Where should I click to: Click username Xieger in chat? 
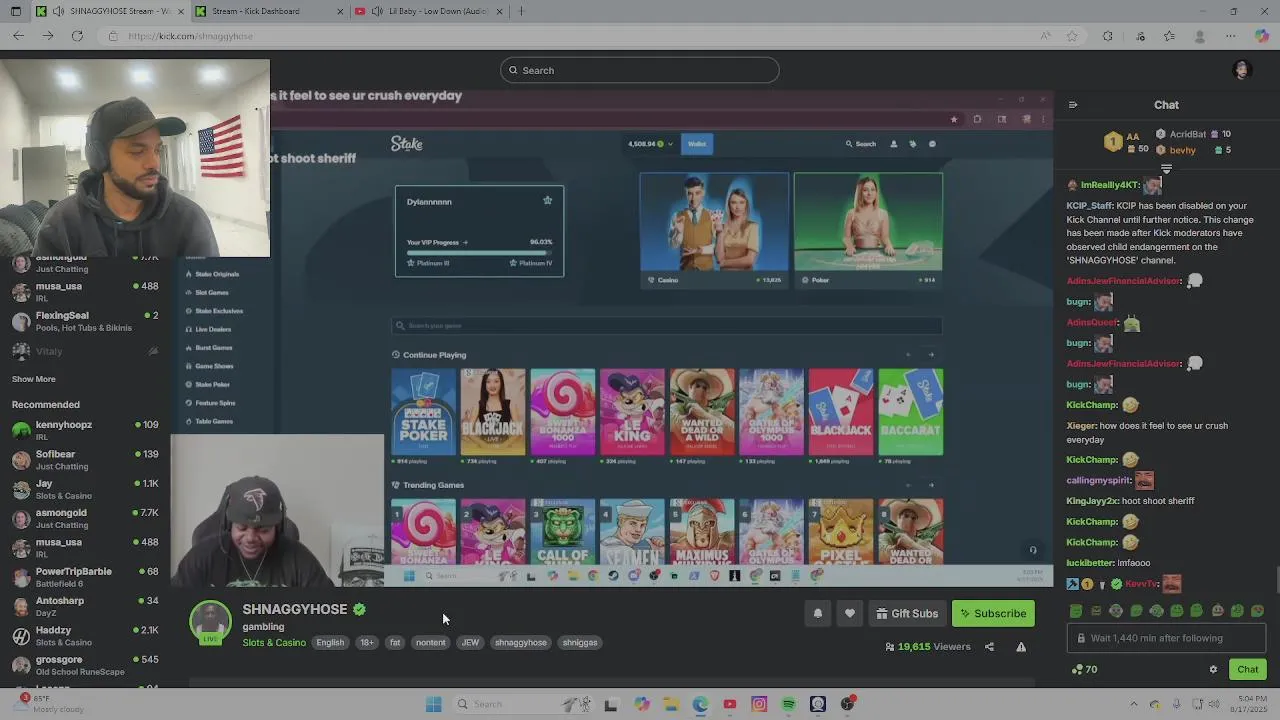point(1081,426)
